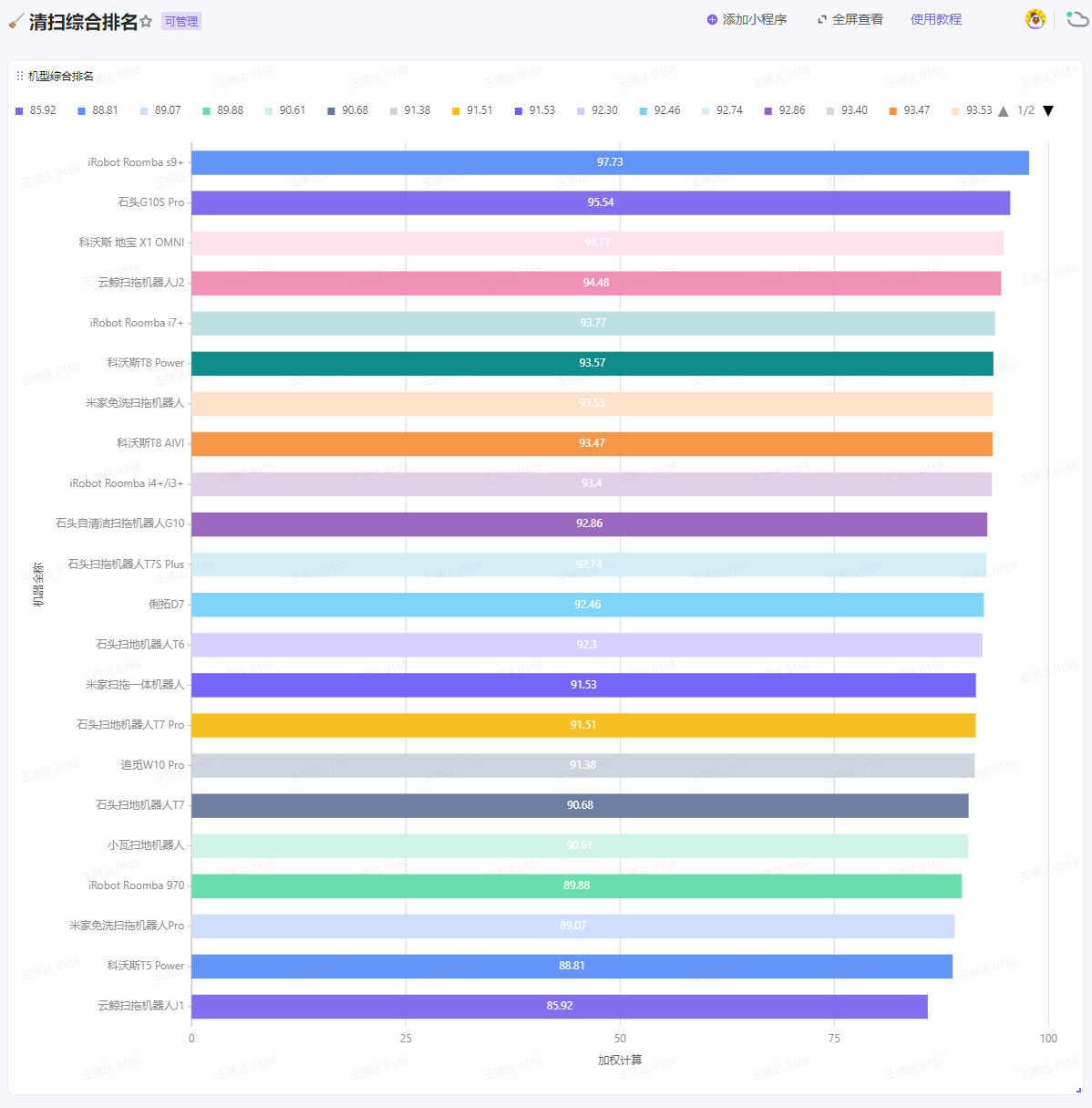1092x1108 pixels.
Task: Click the lavender swatch for 93.40
Action: click(830, 111)
